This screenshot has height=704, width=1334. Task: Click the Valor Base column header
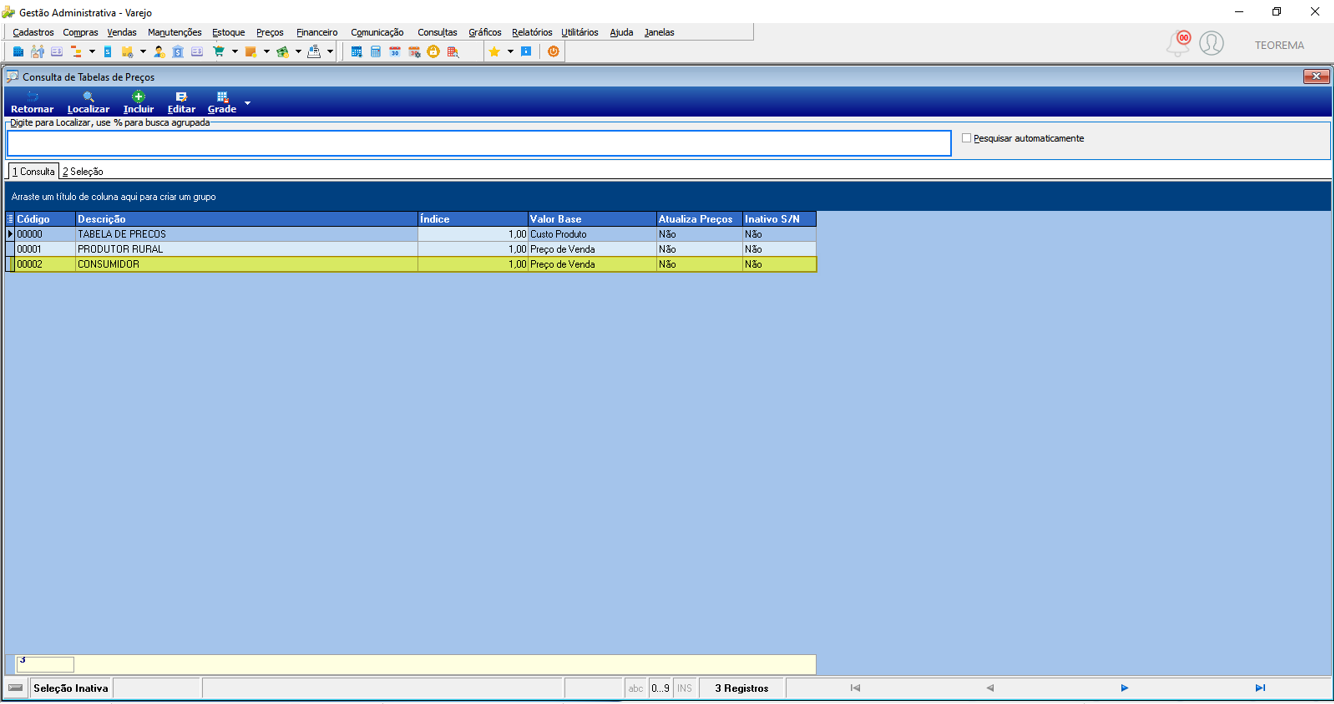(x=592, y=219)
